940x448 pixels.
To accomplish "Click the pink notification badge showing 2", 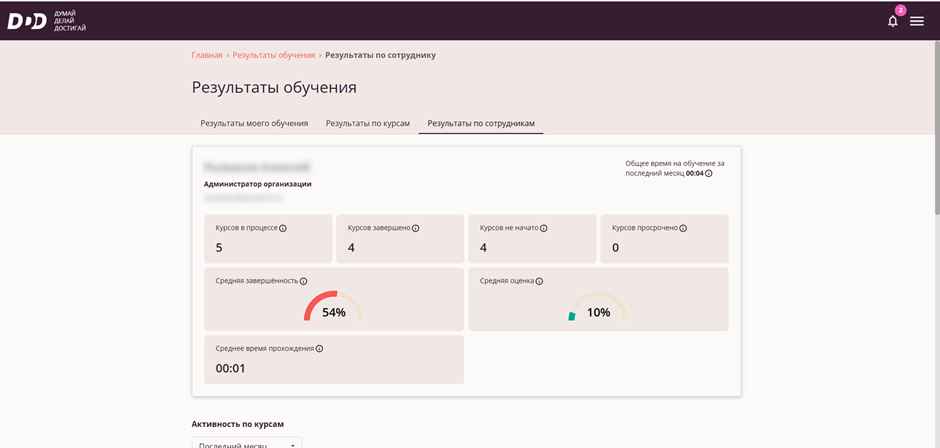I will (x=900, y=10).
